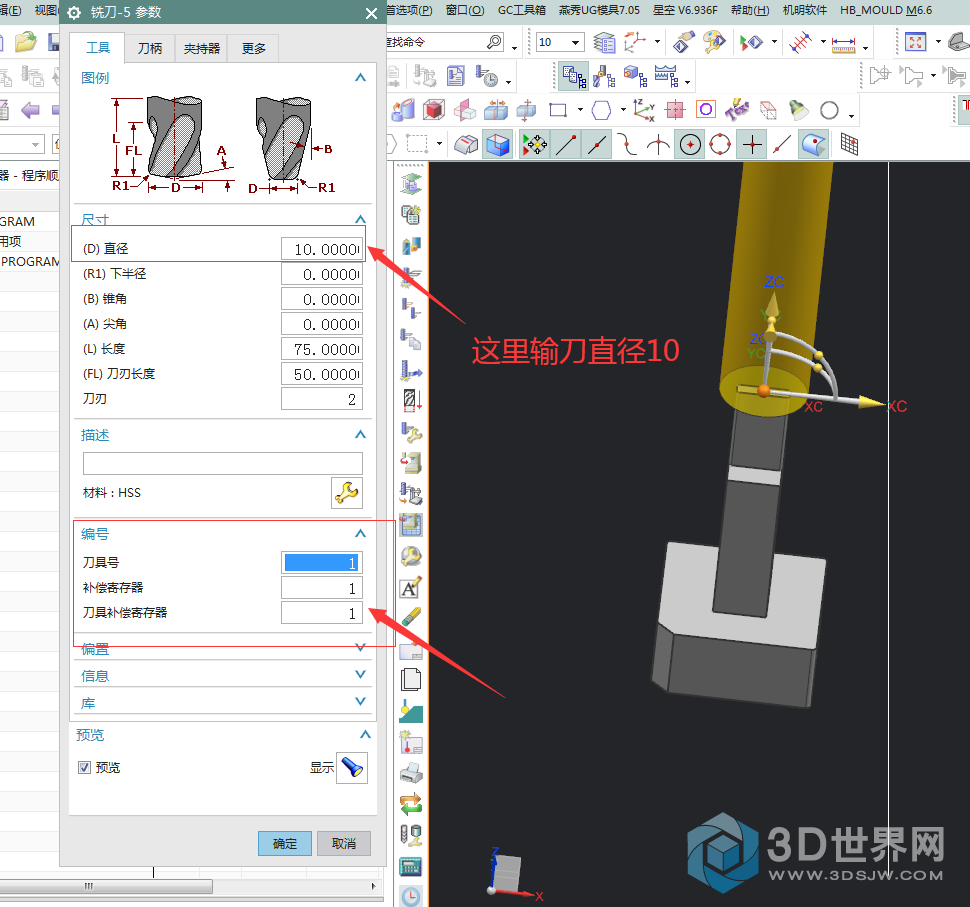Switch to program order view icon
This screenshot has height=907, width=970.
pos(574,77)
